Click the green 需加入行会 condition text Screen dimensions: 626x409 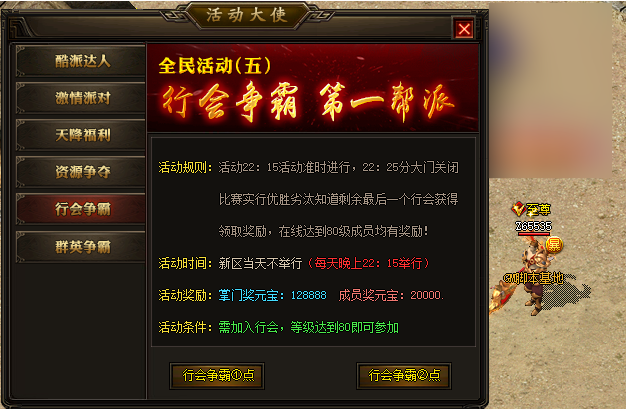tap(248, 328)
